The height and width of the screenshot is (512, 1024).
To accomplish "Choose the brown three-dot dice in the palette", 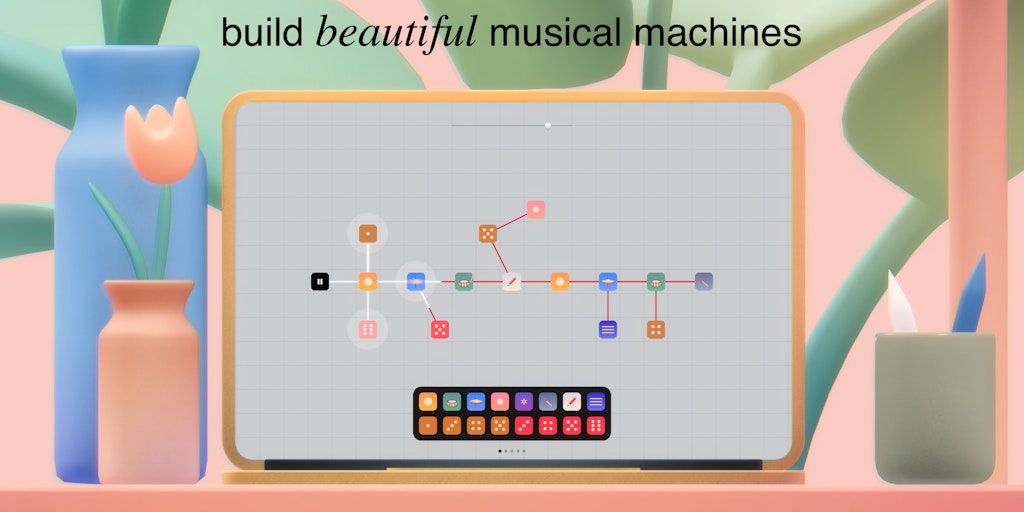I will click(452, 426).
